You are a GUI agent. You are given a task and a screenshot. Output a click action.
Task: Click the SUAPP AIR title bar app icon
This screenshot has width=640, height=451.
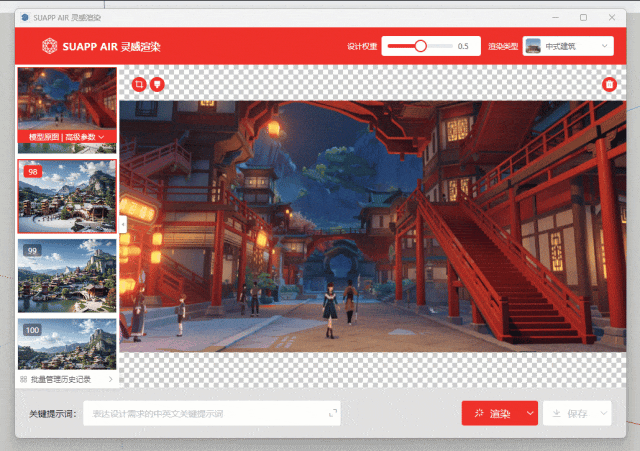(x=25, y=17)
